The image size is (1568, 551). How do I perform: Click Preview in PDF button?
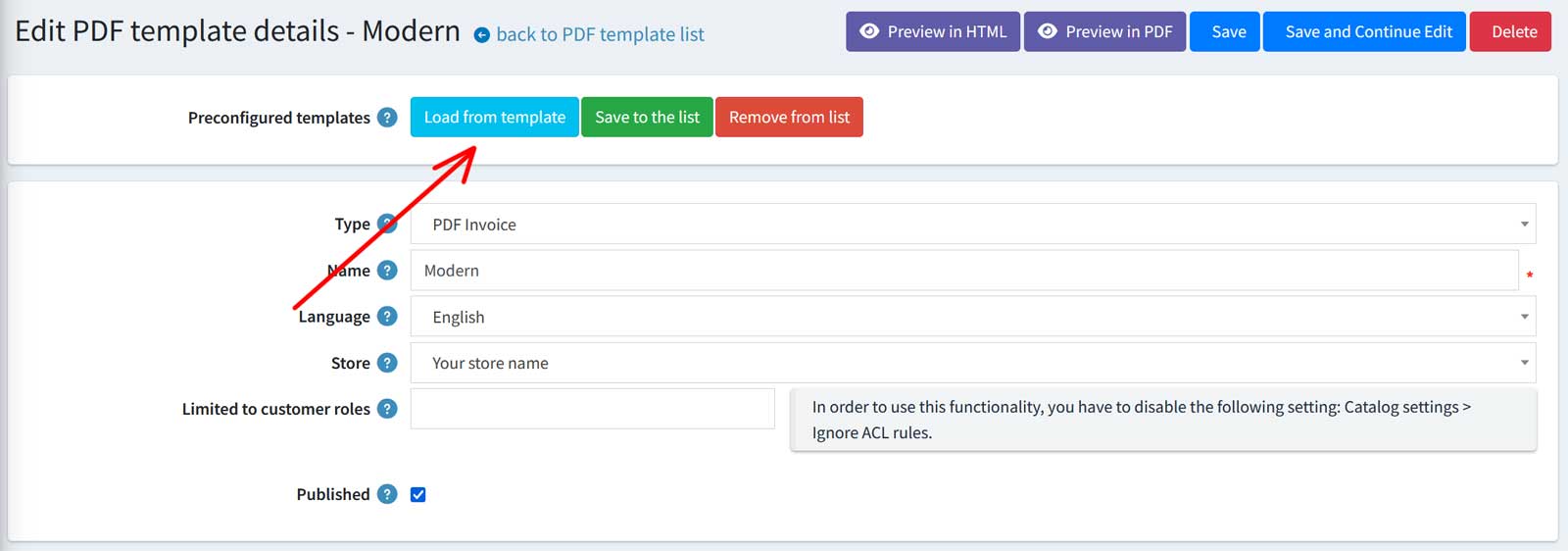point(1104,31)
